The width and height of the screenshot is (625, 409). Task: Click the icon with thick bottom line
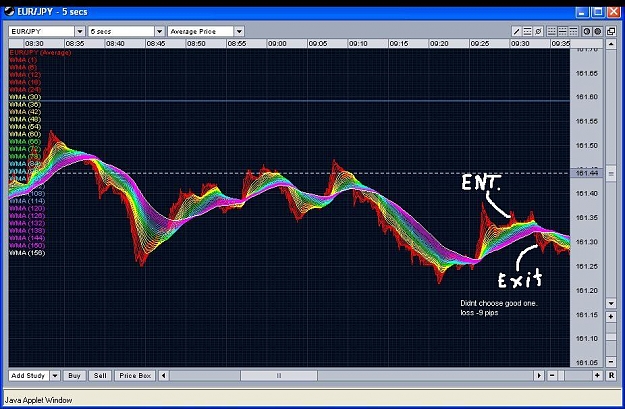[552, 31]
